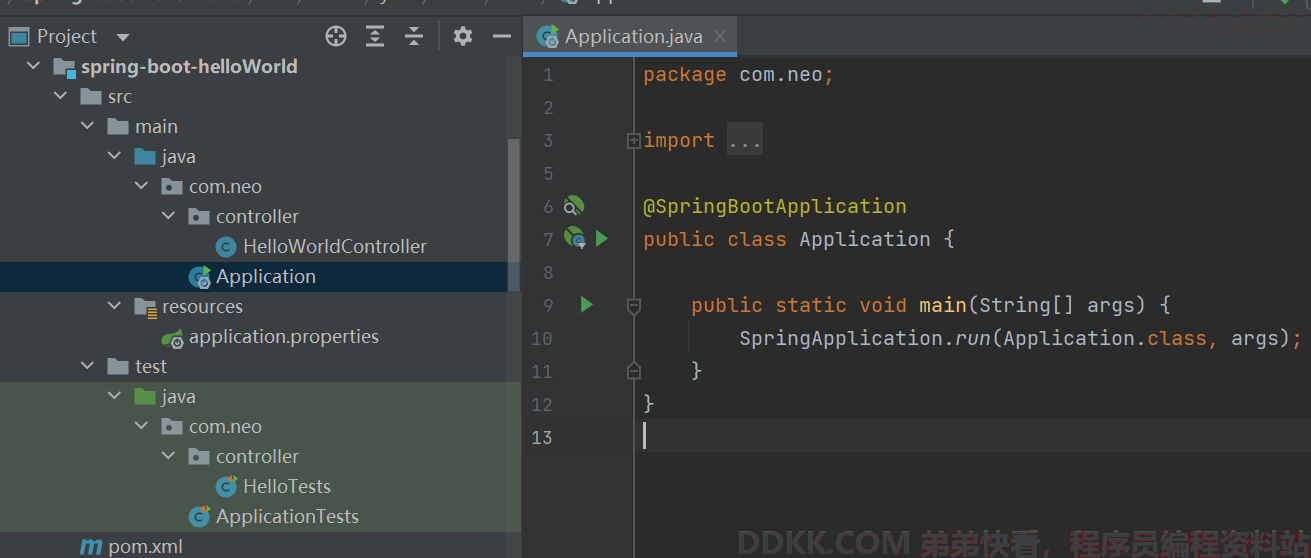Screen dimensions: 1311x558
Task: Select HelloWorldController class in tree
Action: tap(335, 247)
